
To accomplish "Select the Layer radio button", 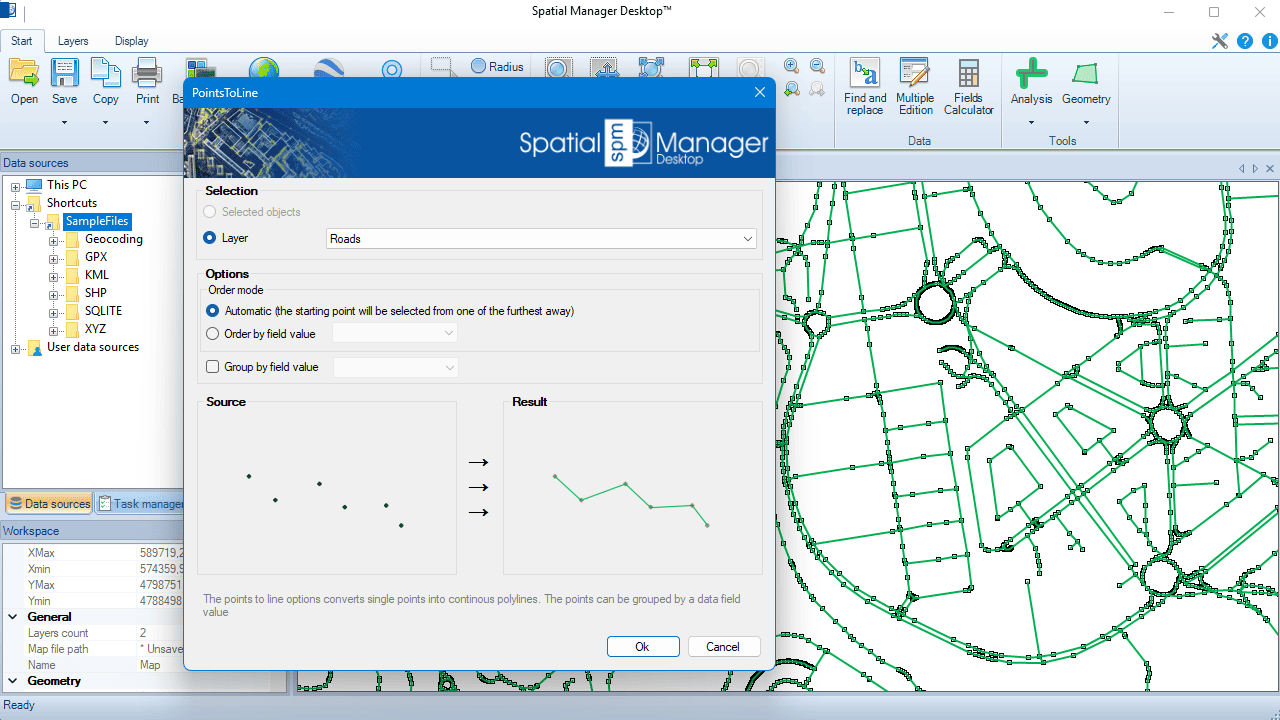I will point(210,238).
